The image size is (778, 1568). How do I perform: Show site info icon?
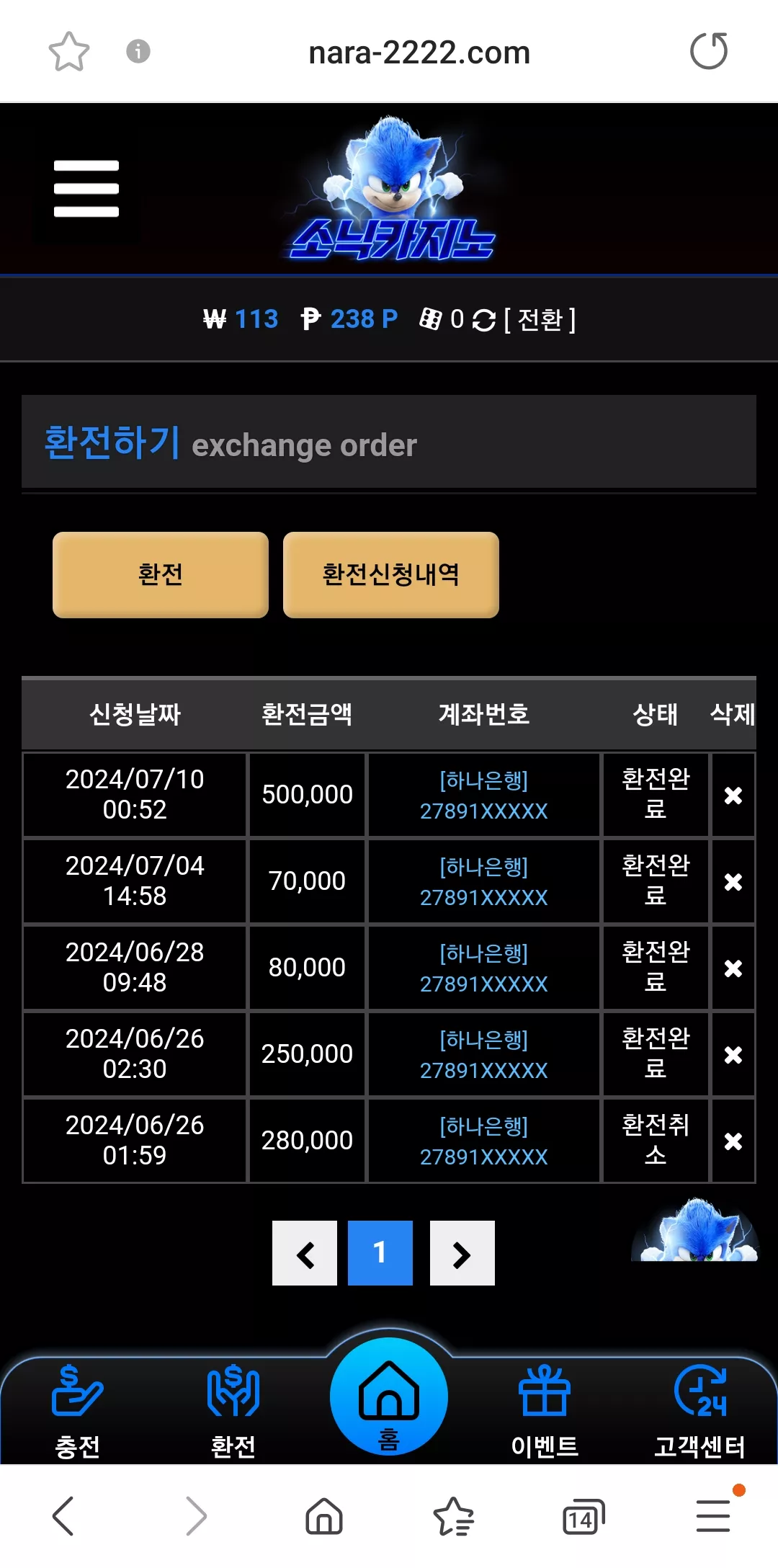[138, 52]
